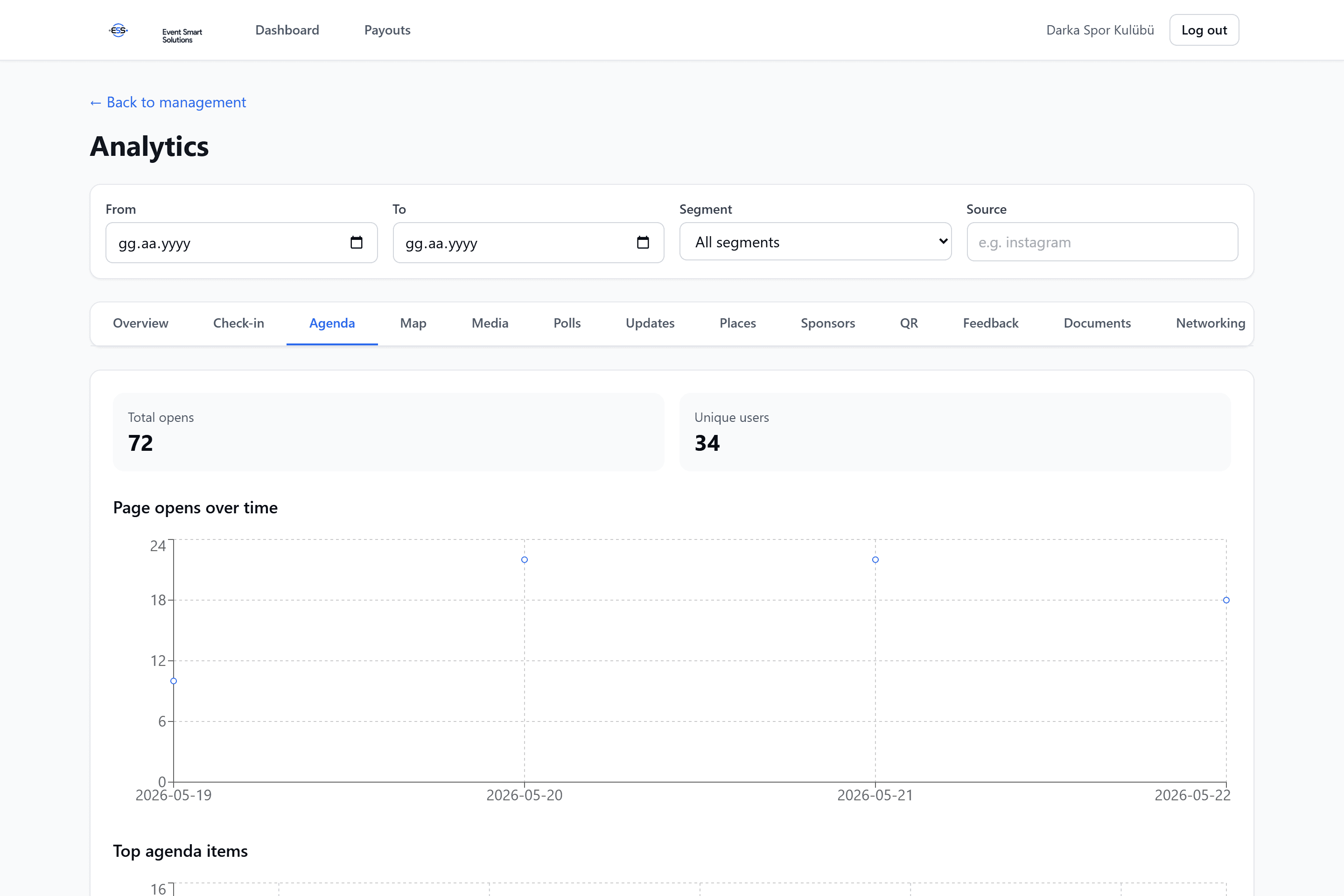Click the Top agenda items heading
This screenshot has width=1344, height=896.
point(181,851)
